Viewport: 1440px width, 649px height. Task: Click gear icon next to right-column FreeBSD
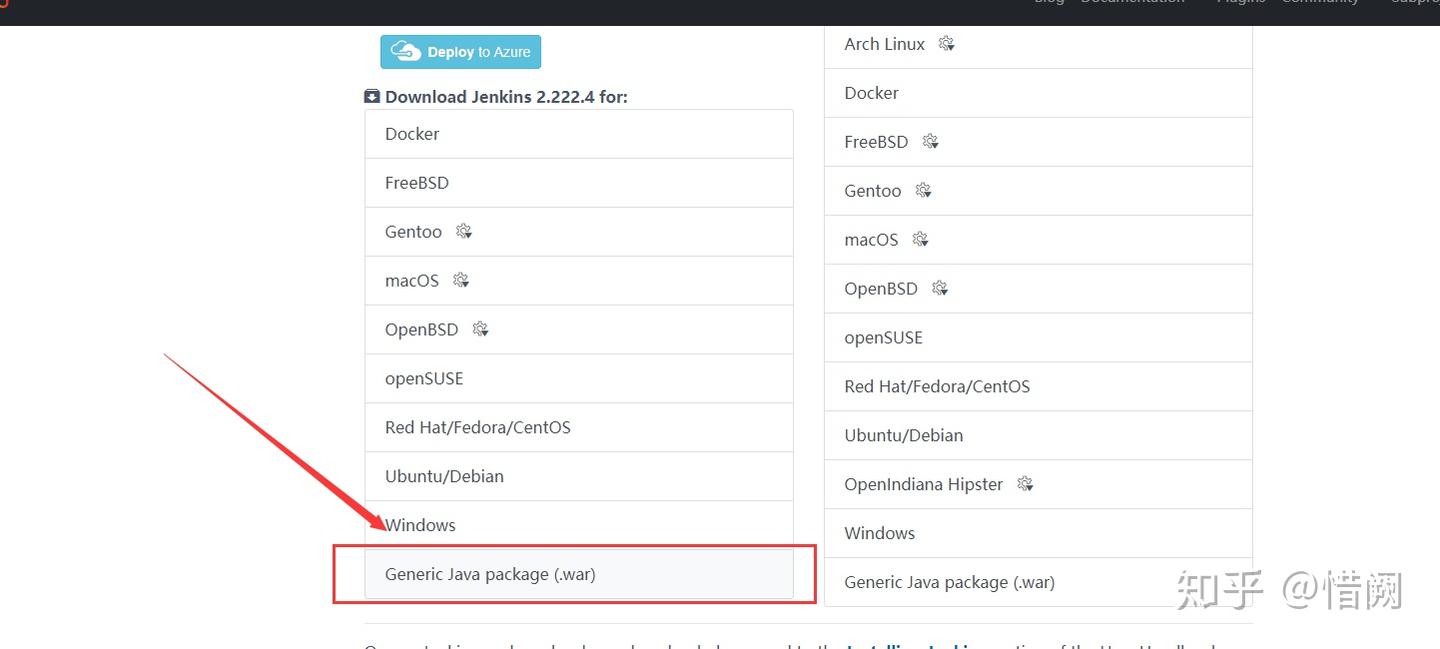pyautogui.click(x=931, y=142)
